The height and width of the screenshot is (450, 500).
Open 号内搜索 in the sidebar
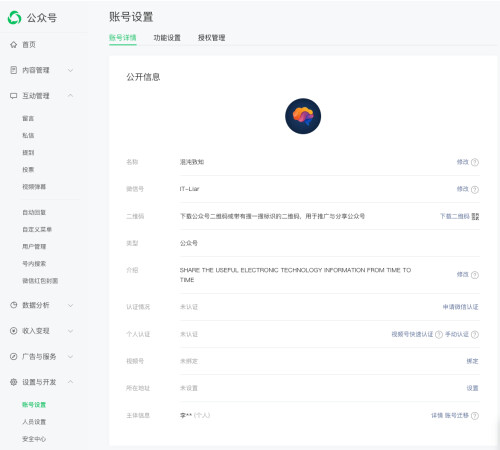click(34, 264)
